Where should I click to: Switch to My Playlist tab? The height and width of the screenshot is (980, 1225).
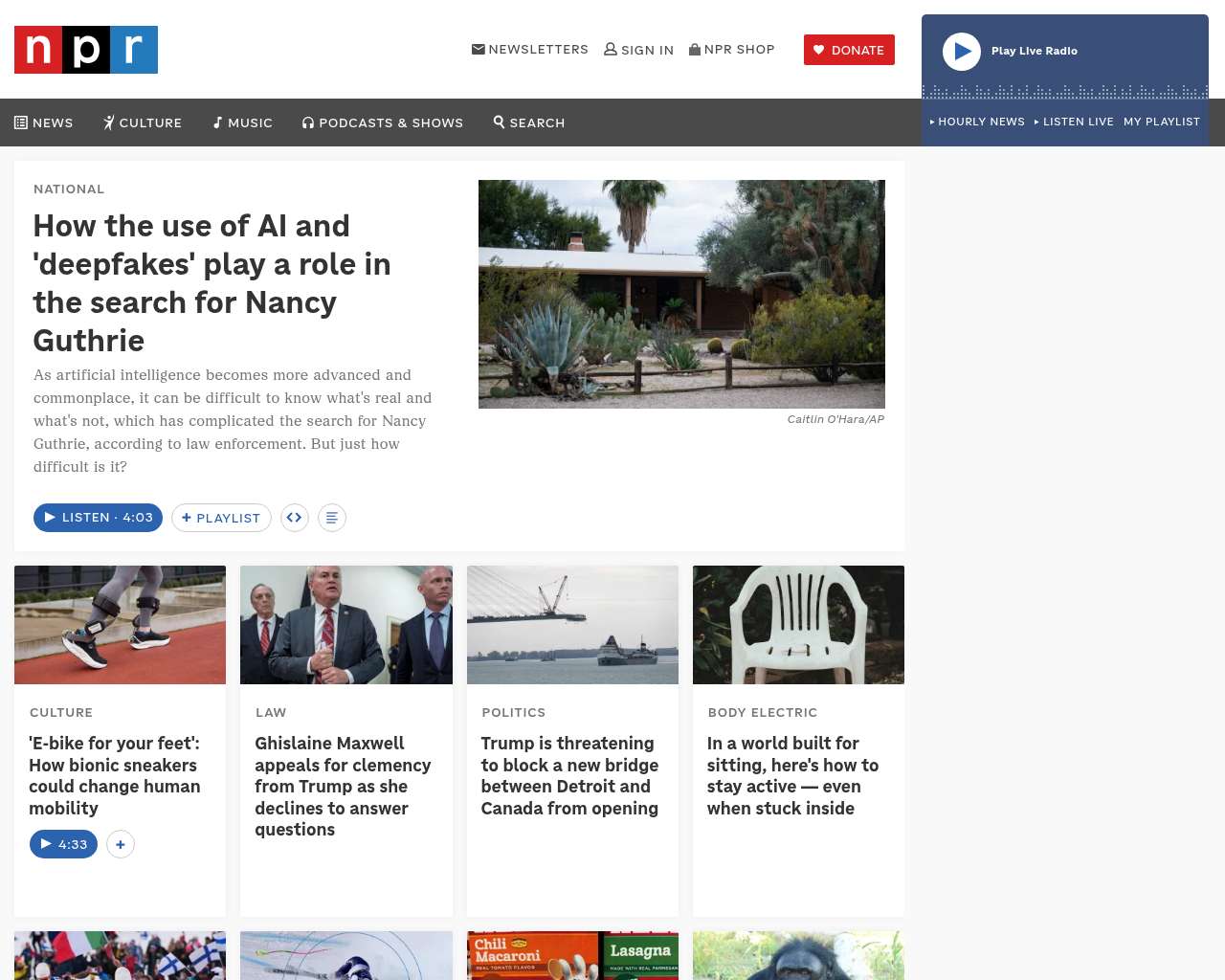[1161, 122]
